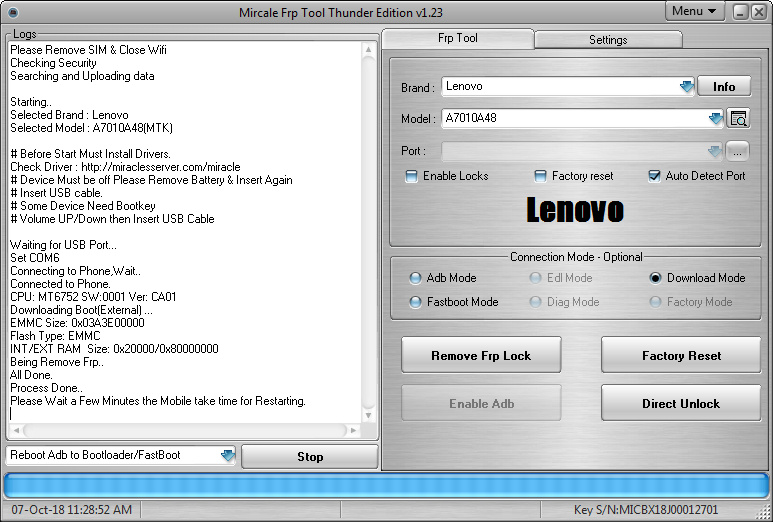
Task: Open the Menu dropdown in title bar
Action: pos(695,11)
